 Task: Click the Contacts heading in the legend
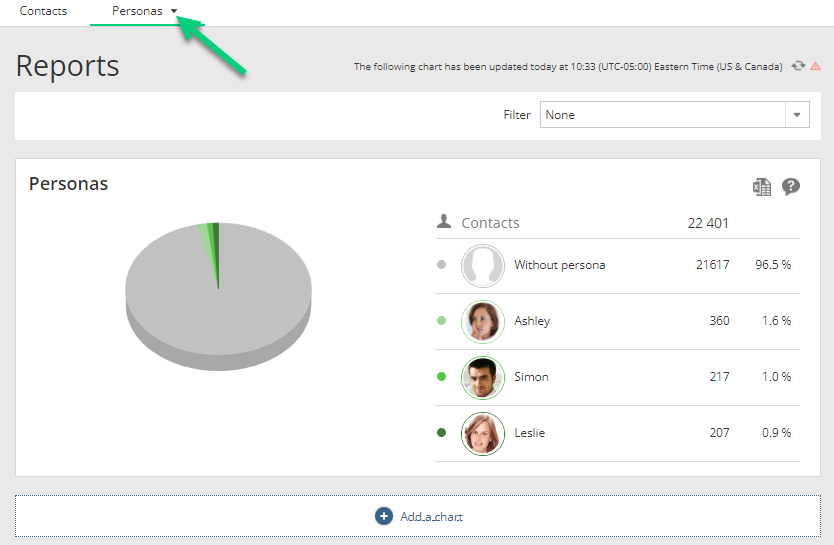pyautogui.click(x=490, y=223)
